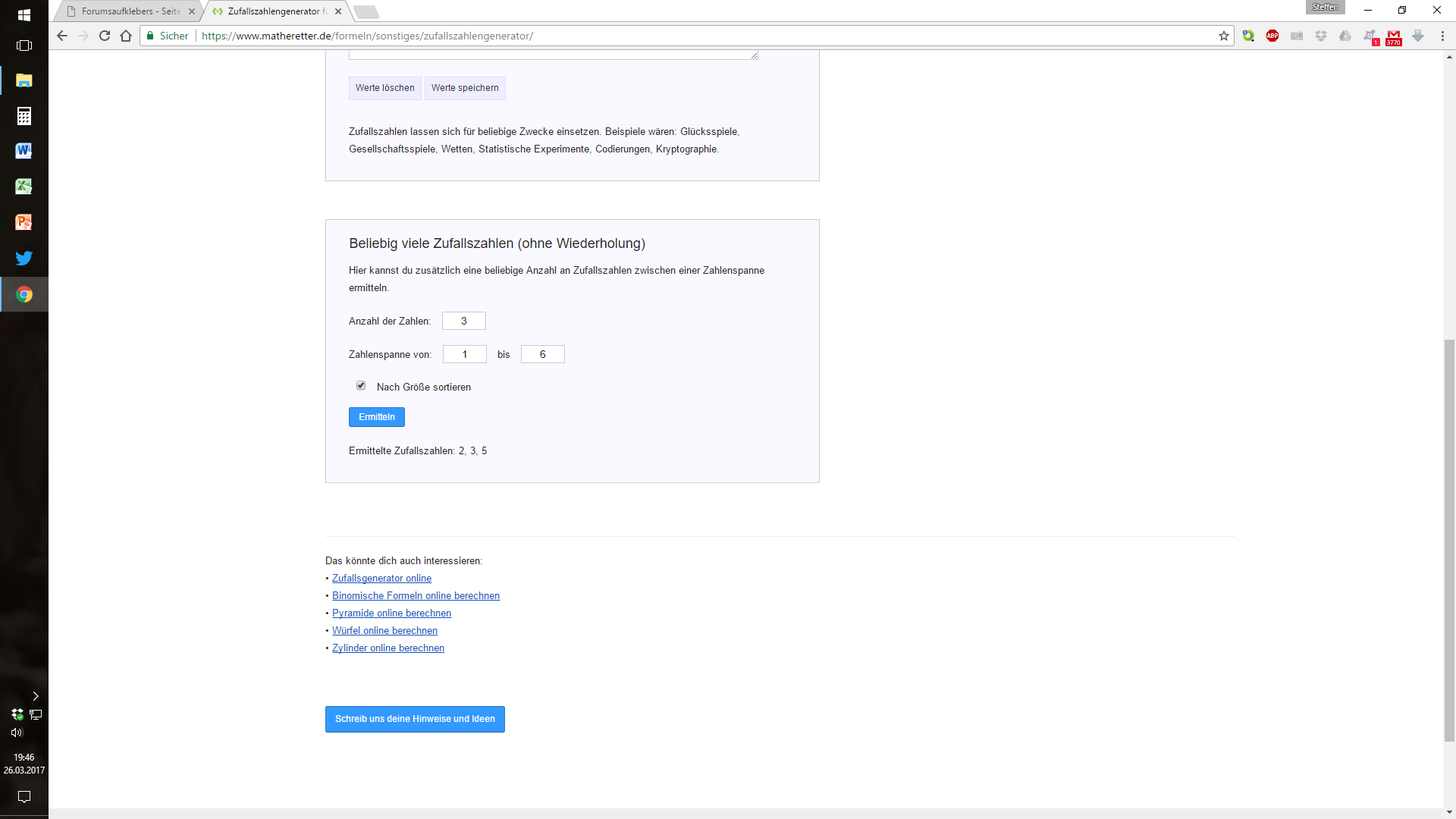
Task: Click the 'Anzahl der Zahlen' input field
Action: (x=464, y=321)
